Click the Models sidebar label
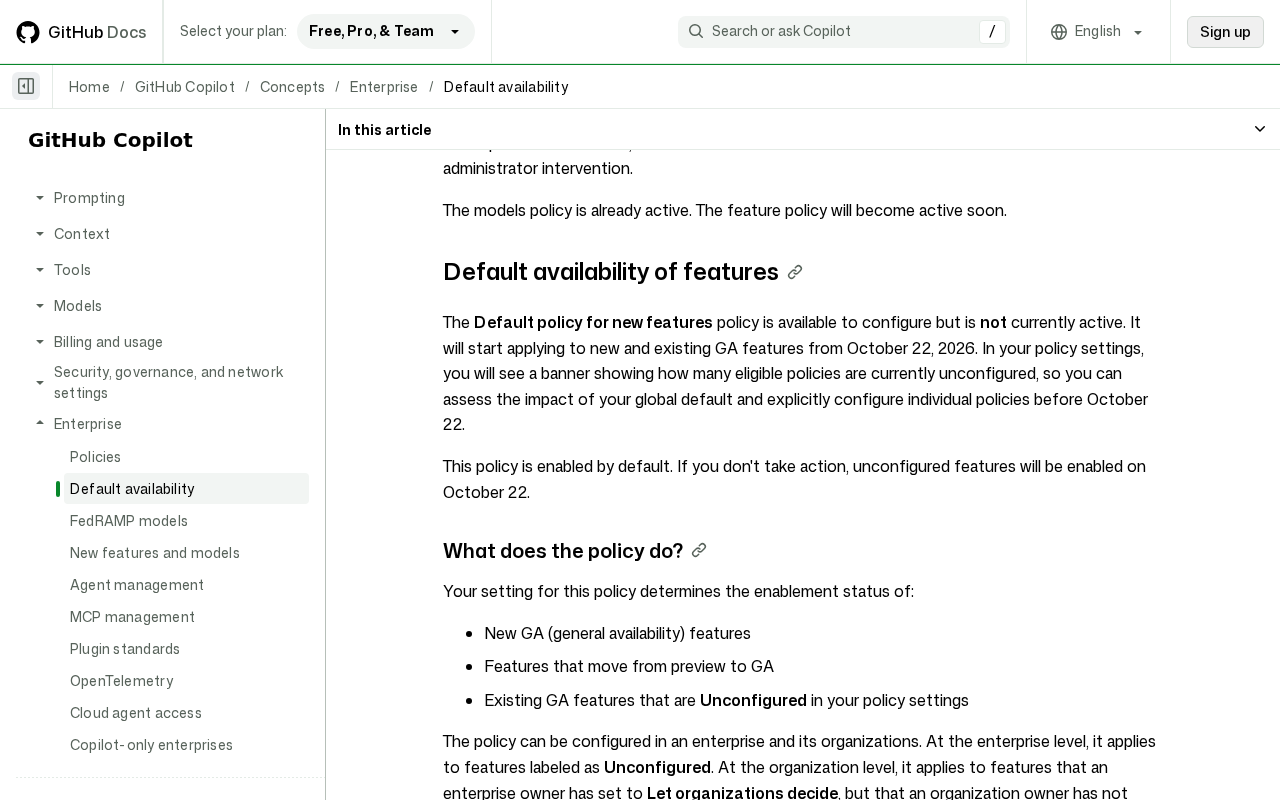 point(78,306)
